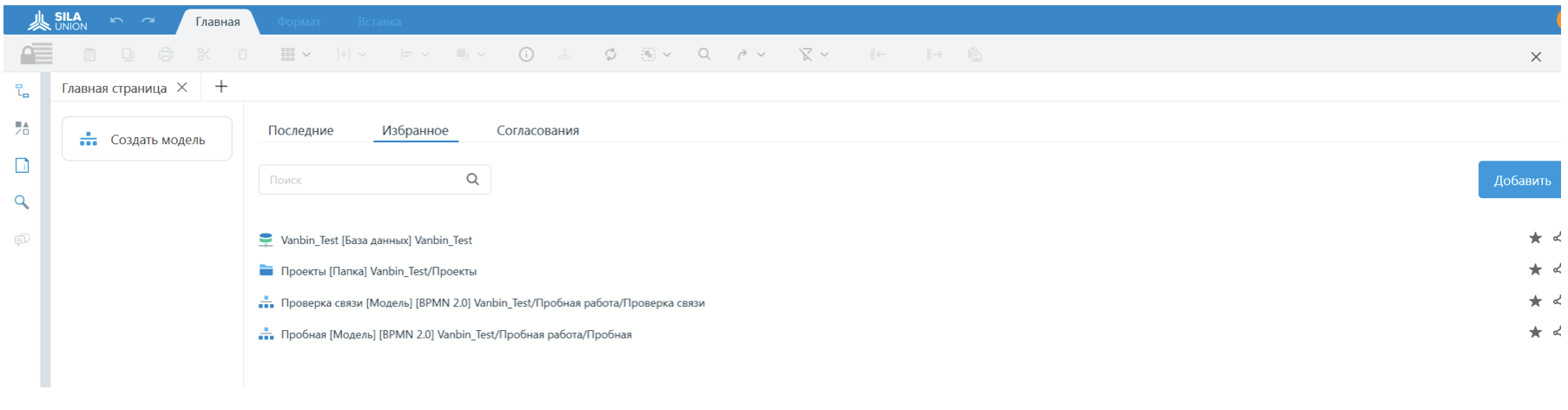This screenshot has height=410, width=1568.
Task: Open the model tree navigator in sidebar
Action: pyautogui.click(x=22, y=91)
